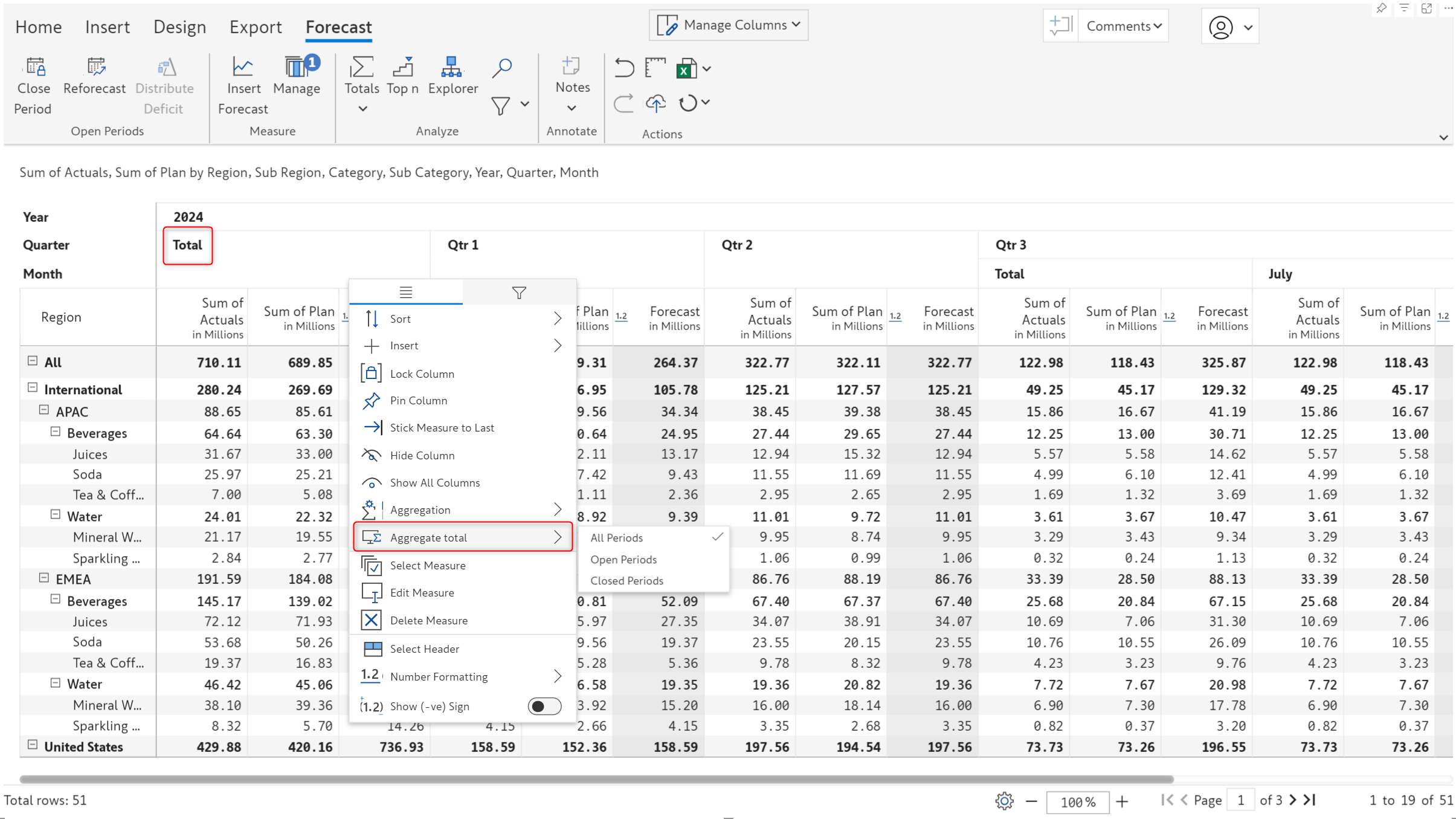
Task: Open the Comments dropdown
Action: [1124, 26]
